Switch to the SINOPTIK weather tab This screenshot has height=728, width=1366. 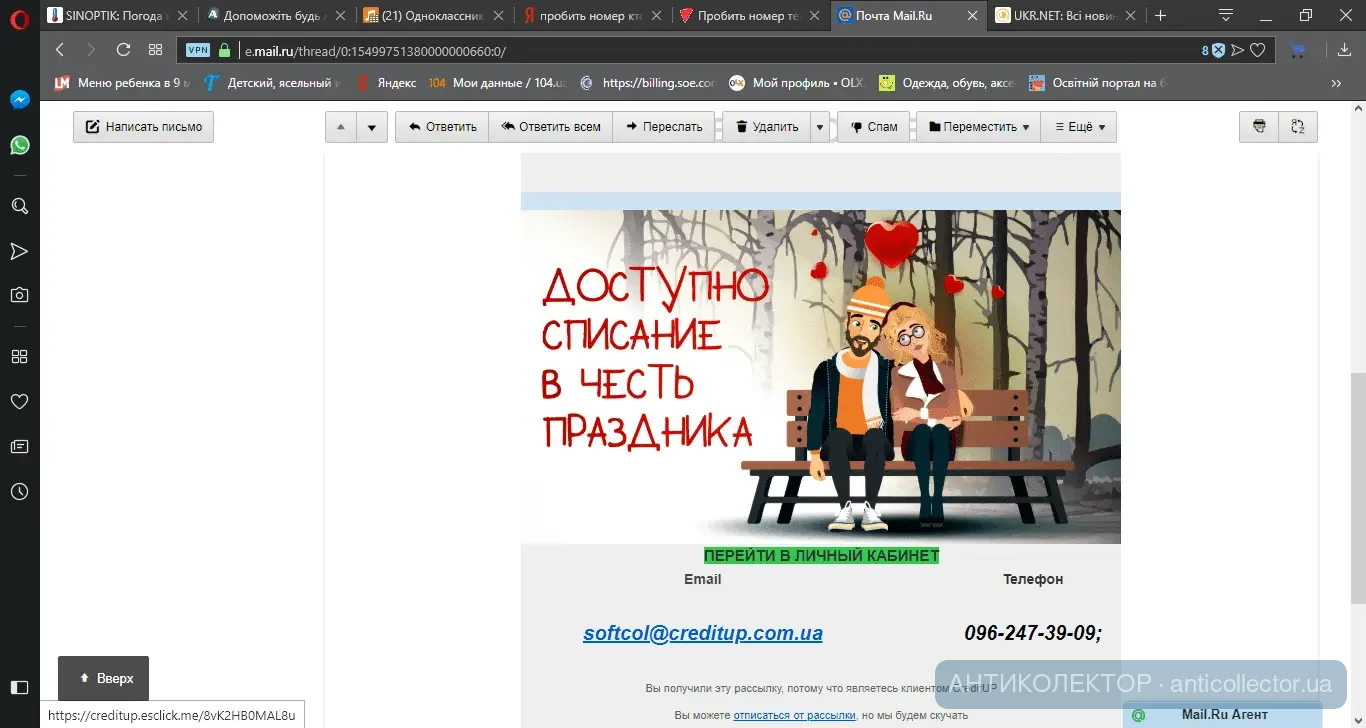(x=118, y=16)
